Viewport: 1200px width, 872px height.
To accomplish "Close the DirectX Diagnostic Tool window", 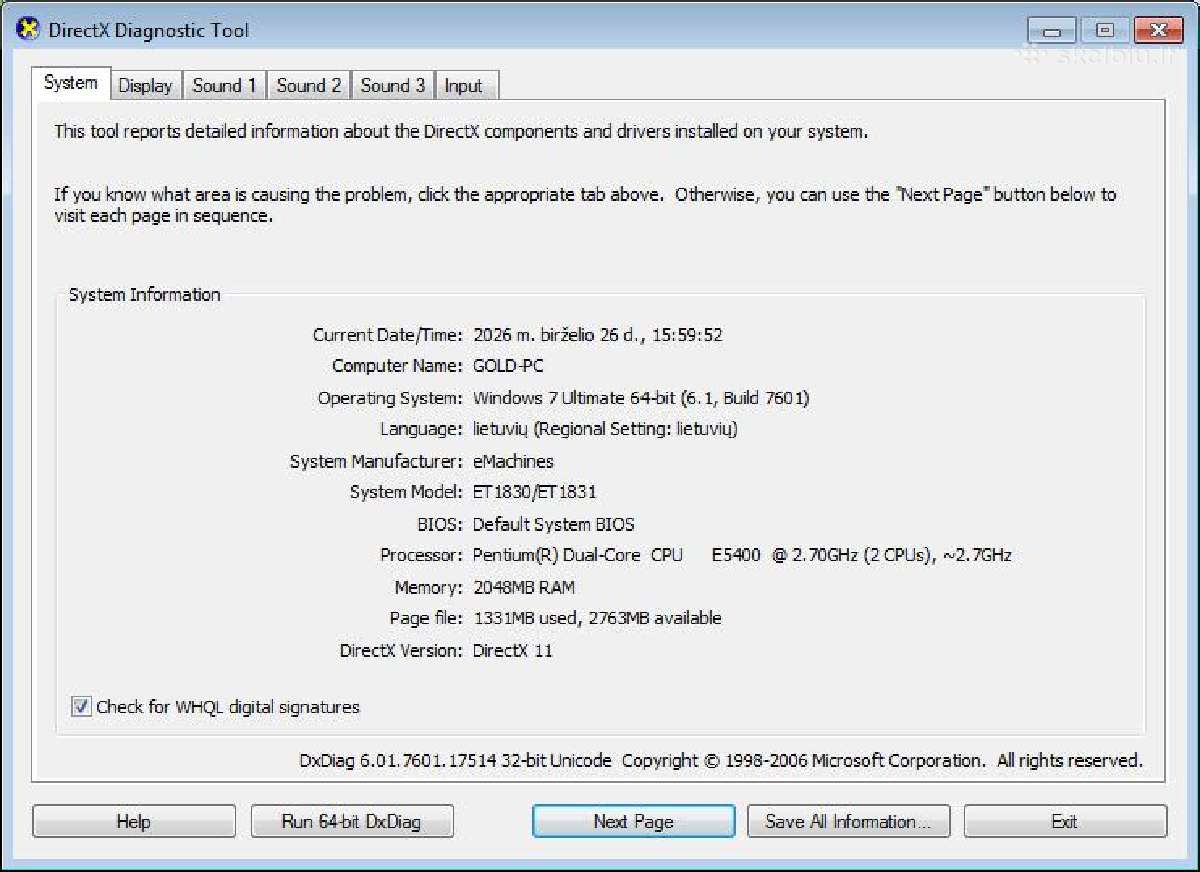I will pos(1158,30).
